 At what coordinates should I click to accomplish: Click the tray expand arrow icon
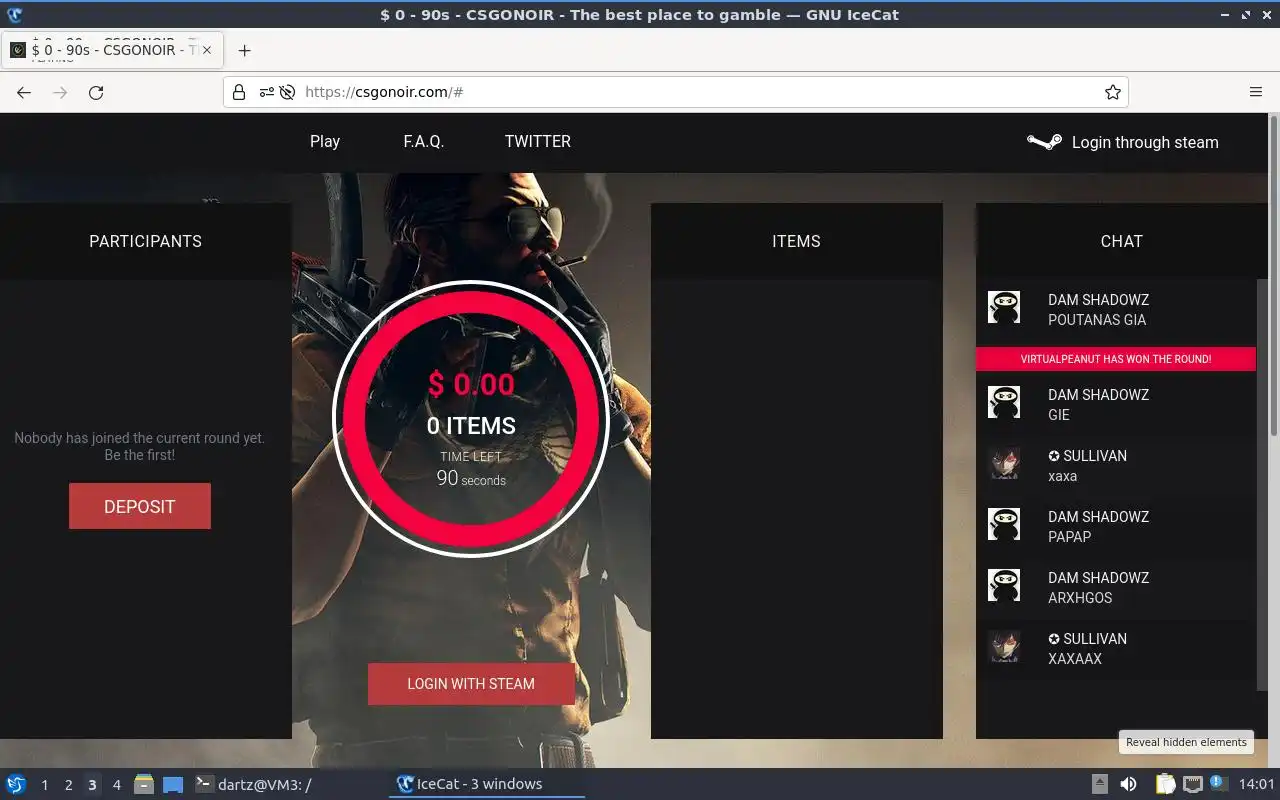pyautogui.click(x=1099, y=784)
